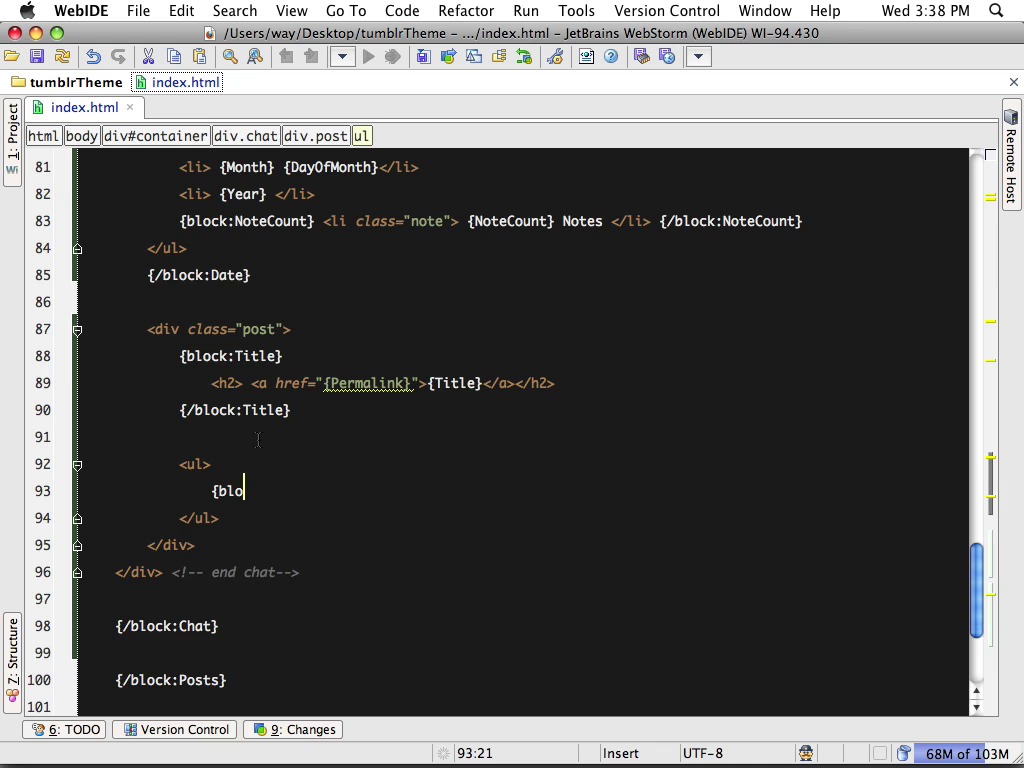Open the Tools menu
Viewport: 1024px width, 768px height.
point(576,10)
